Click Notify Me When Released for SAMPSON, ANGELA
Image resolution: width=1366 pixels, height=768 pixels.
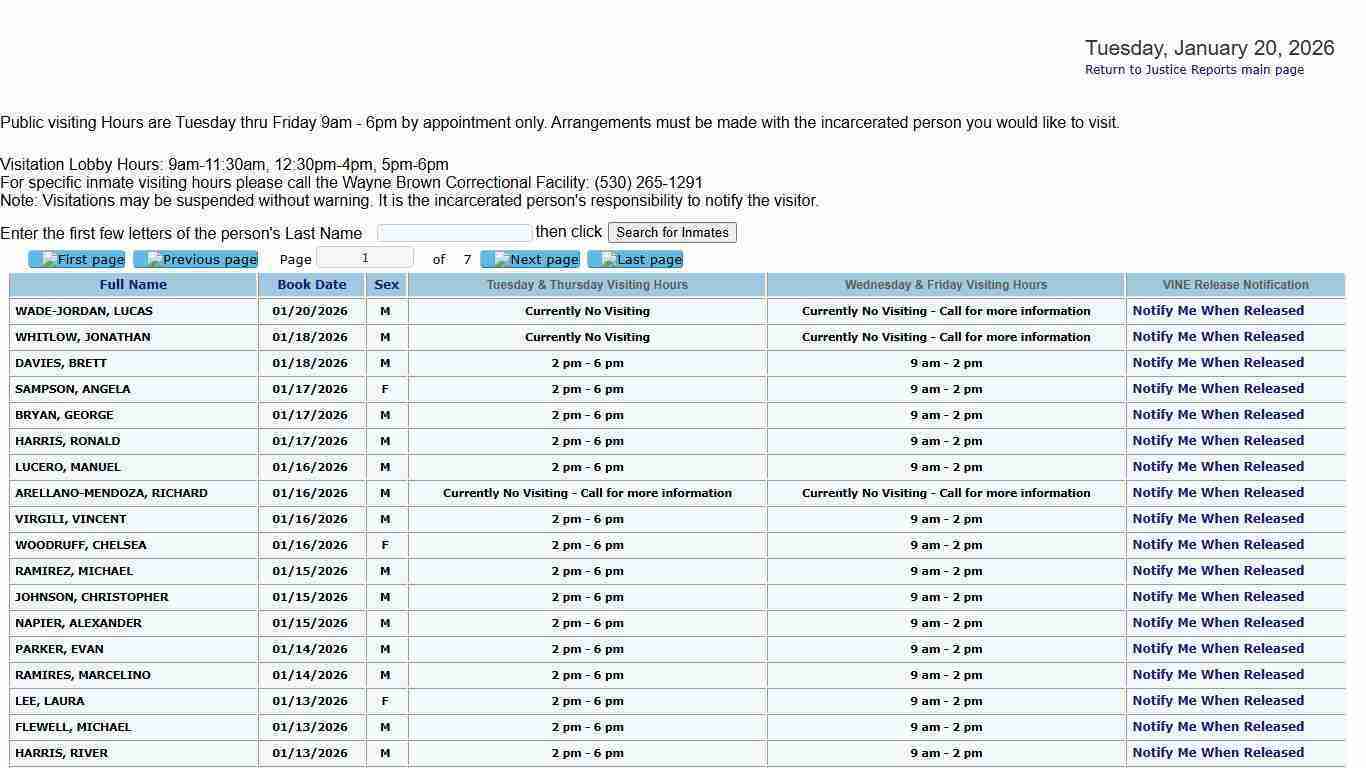[1218, 389]
